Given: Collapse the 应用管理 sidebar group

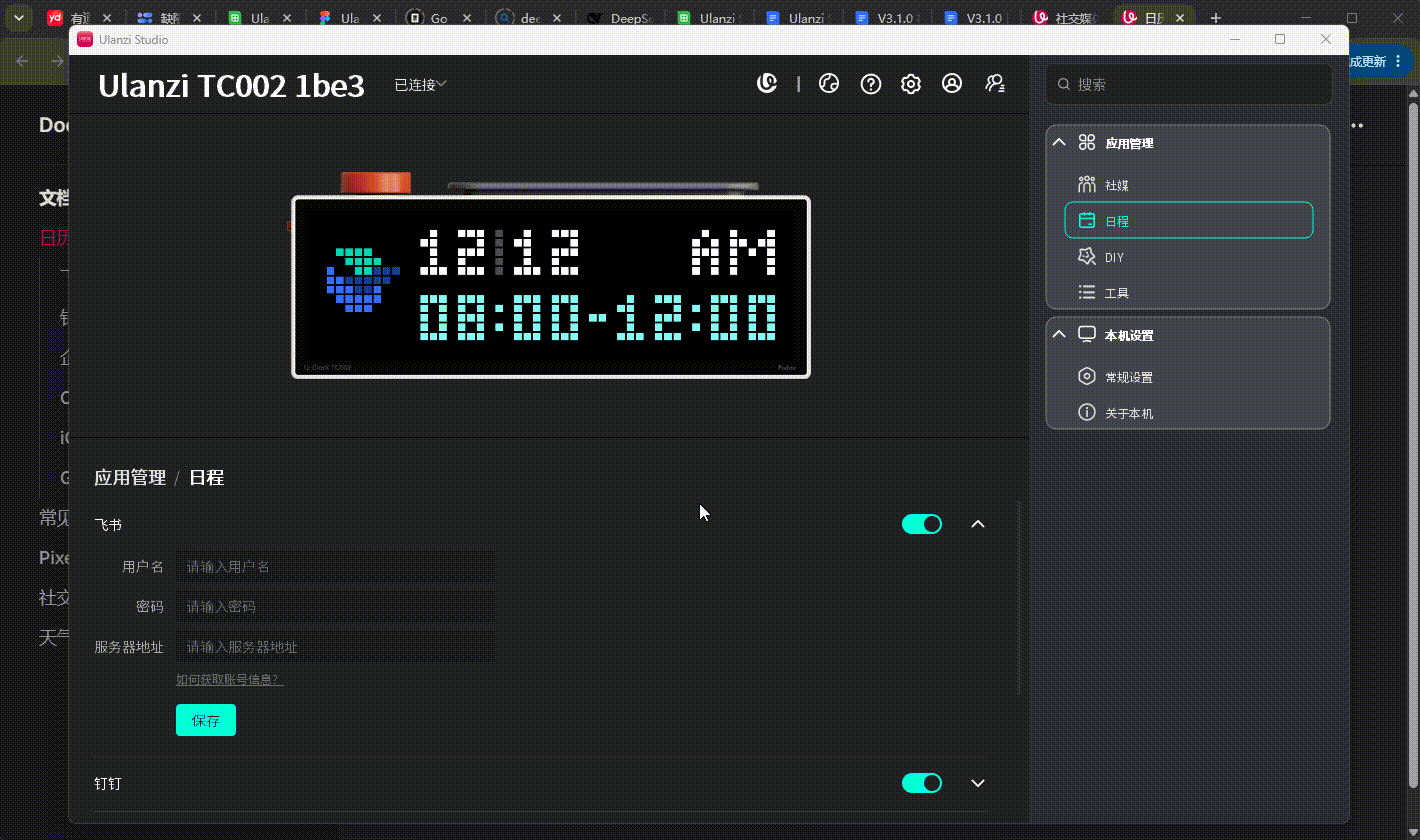Looking at the screenshot, I should tap(1060, 143).
